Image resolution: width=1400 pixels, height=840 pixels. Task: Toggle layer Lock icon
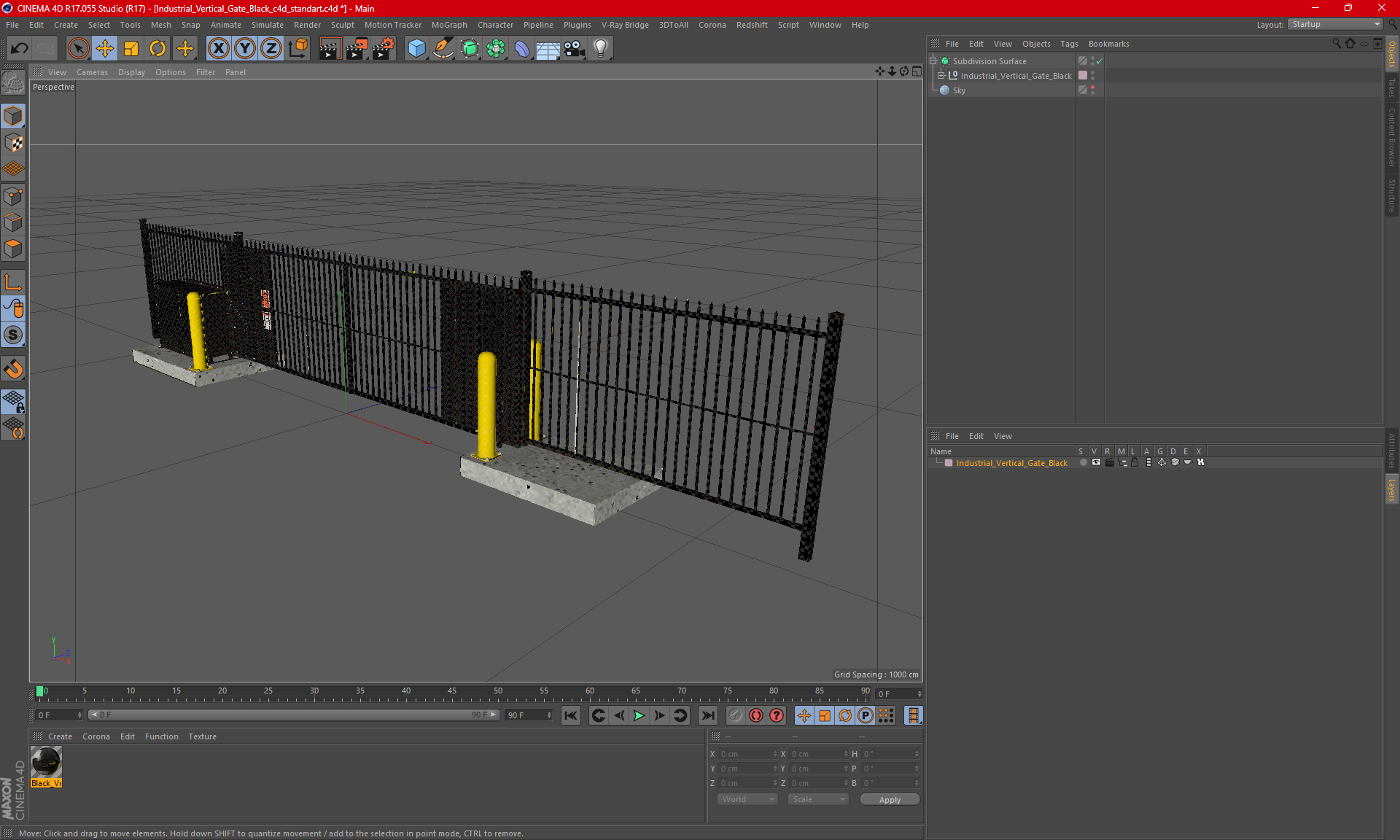(x=1135, y=462)
